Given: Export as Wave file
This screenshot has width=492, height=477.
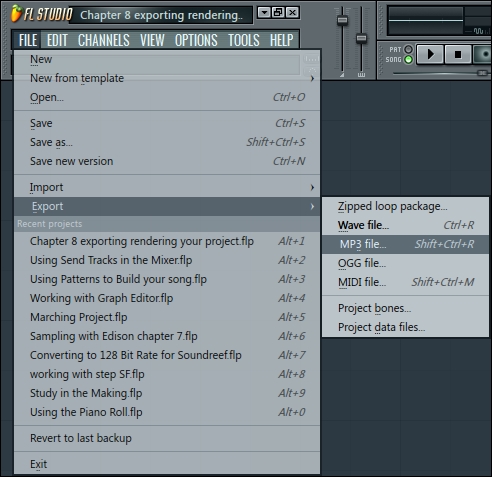Looking at the screenshot, I should [405, 225].
